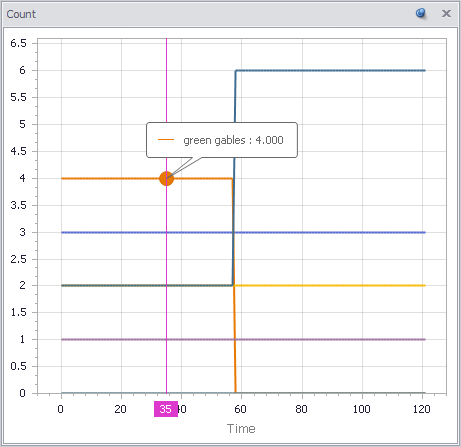This screenshot has height=447, width=461.
Task: Select the blue series line at 3
Action: 243,232
